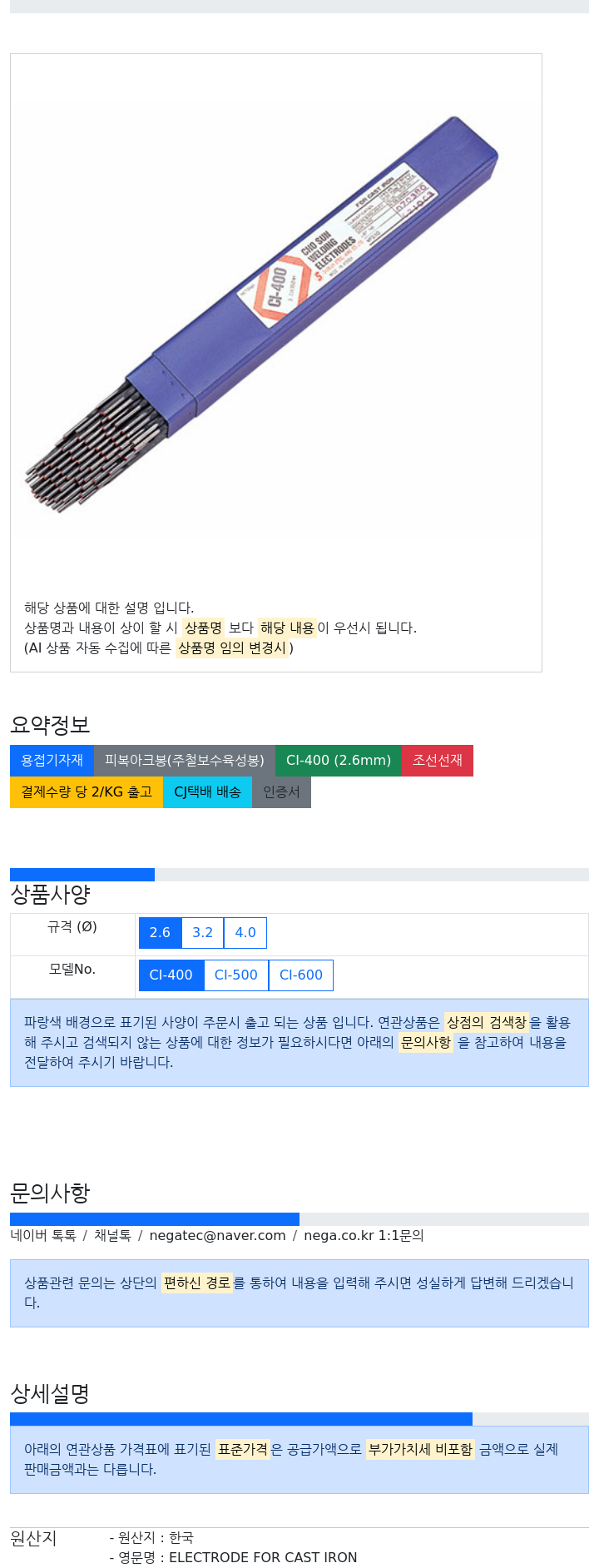This screenshot has height=1568, width=599.
Task: Click the highlighted 부가가치세 비포함 text
Action: (x=420, y=1449)
